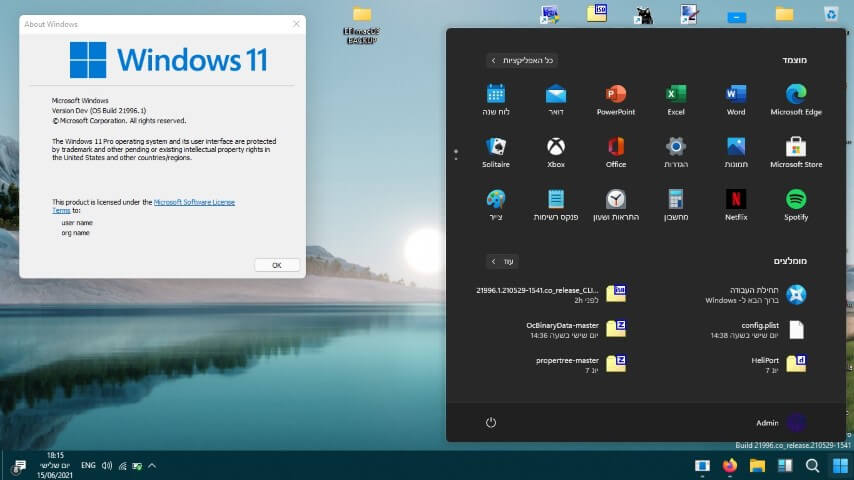Open the Calculator app icon
Viewport: 854px width, 480px height.
[676, 205]
